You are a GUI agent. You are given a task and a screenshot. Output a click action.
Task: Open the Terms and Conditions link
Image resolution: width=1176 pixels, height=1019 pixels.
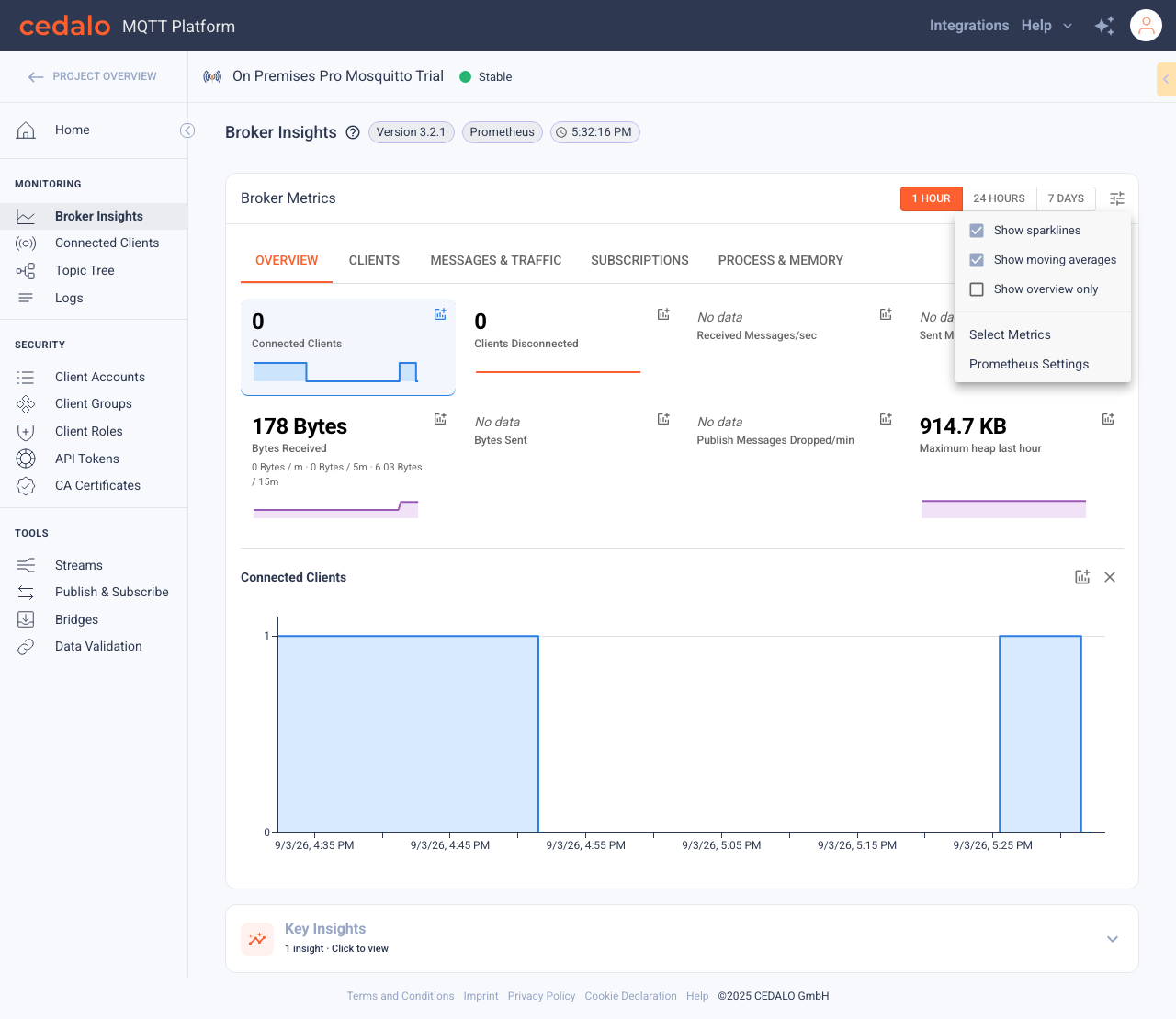[401, 996]
